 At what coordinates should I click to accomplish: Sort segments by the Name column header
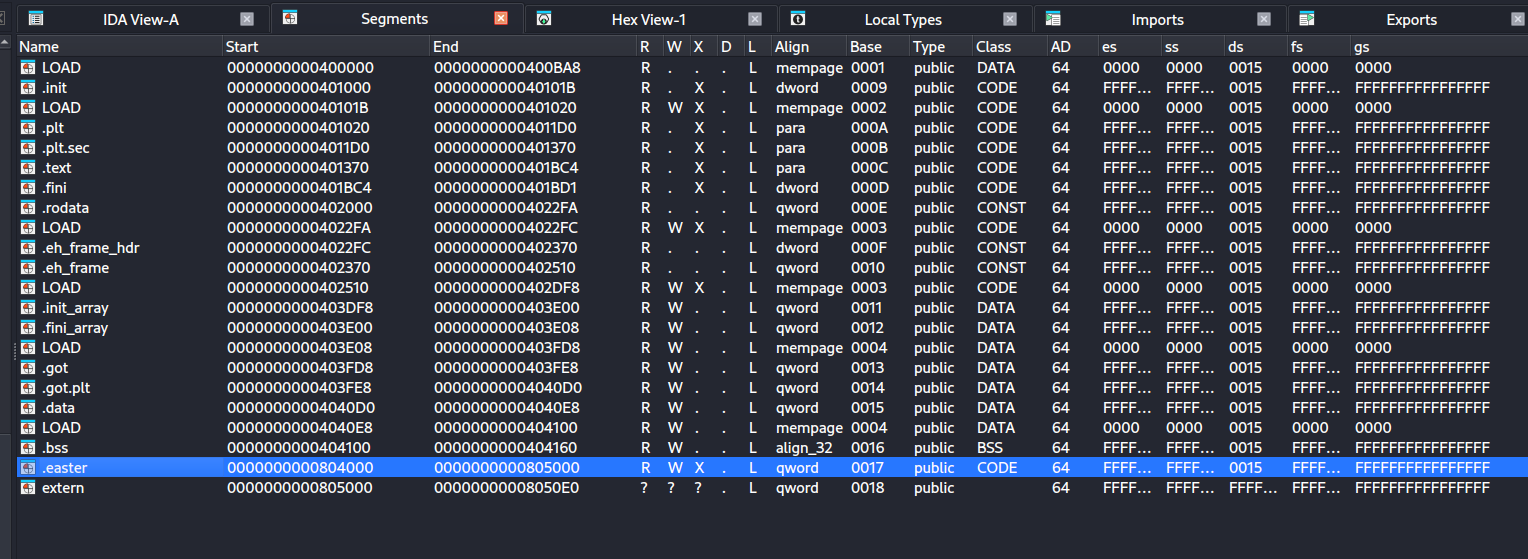click(40, 47)
